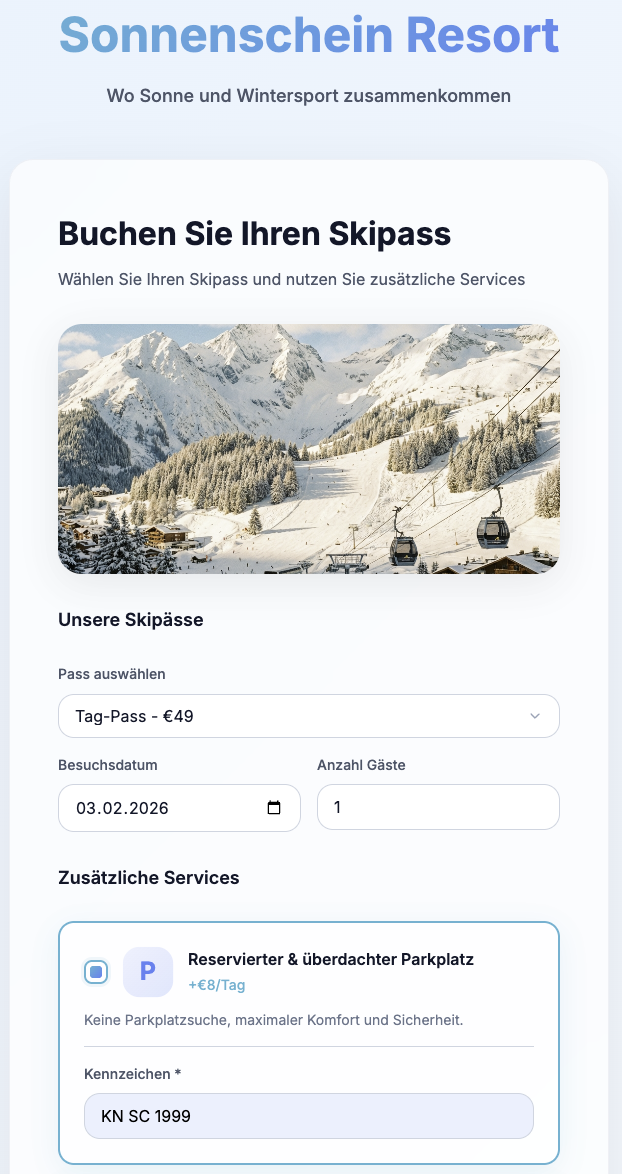Select the Reservierter & überdachter Parkplatz label
Viewport: 622px width, 1174px height.
click(331, 960)
